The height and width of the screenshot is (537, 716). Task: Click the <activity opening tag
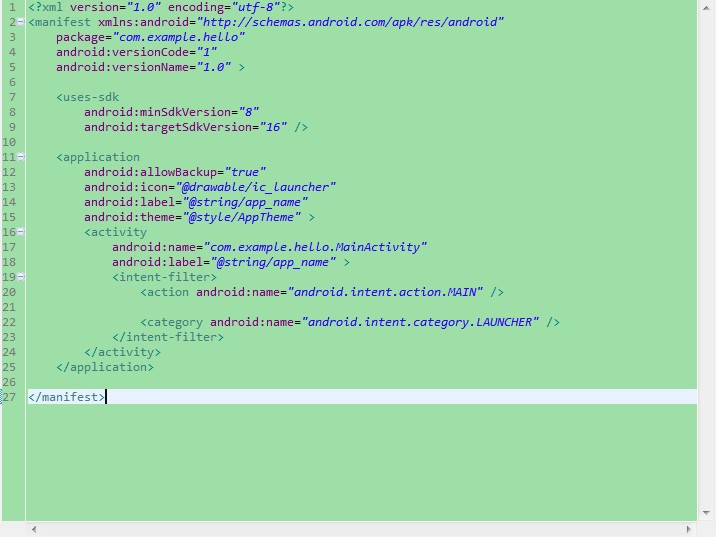pos(116,232)
